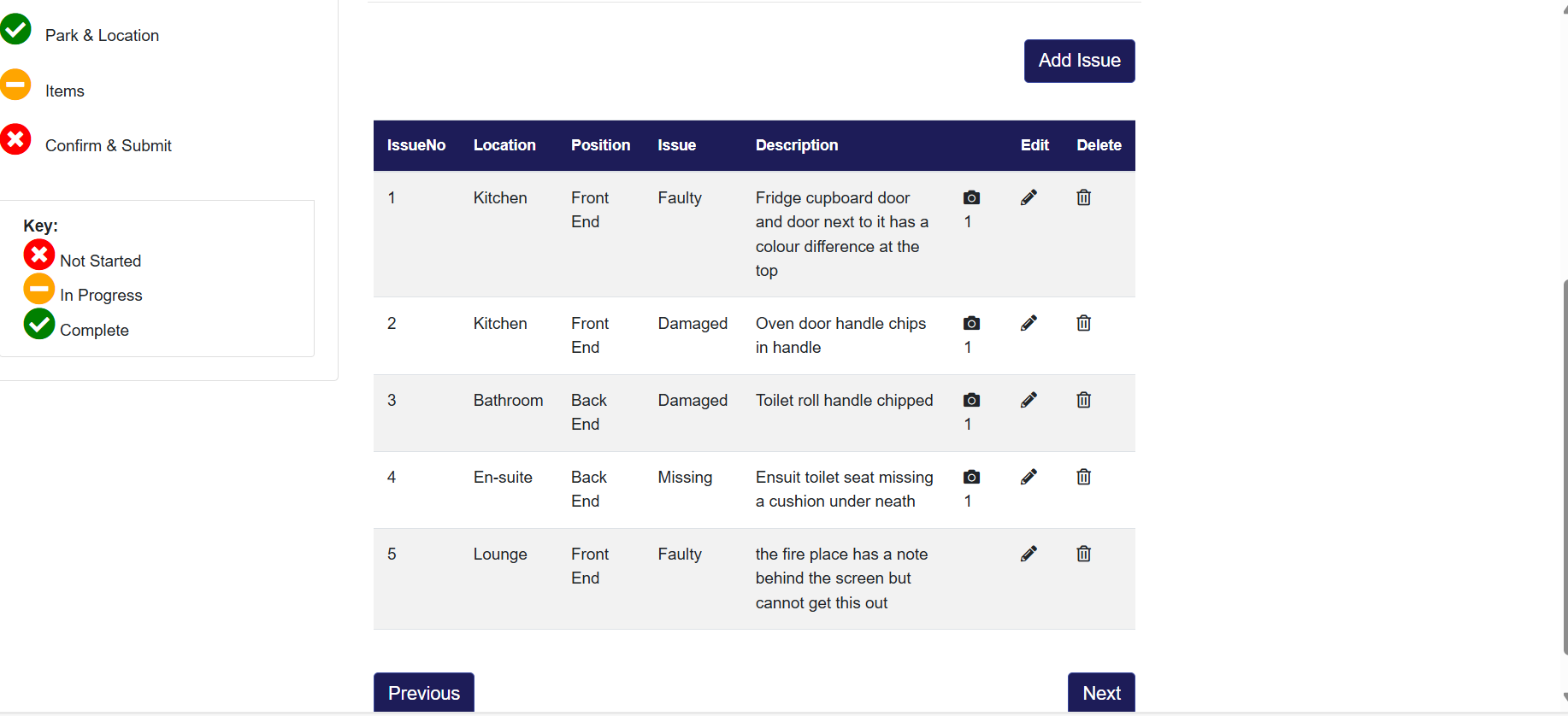This screenshot has height=716, width=1568.
Task: Edit issue 1 fridge cupboard door
Action: point(1029,197)
